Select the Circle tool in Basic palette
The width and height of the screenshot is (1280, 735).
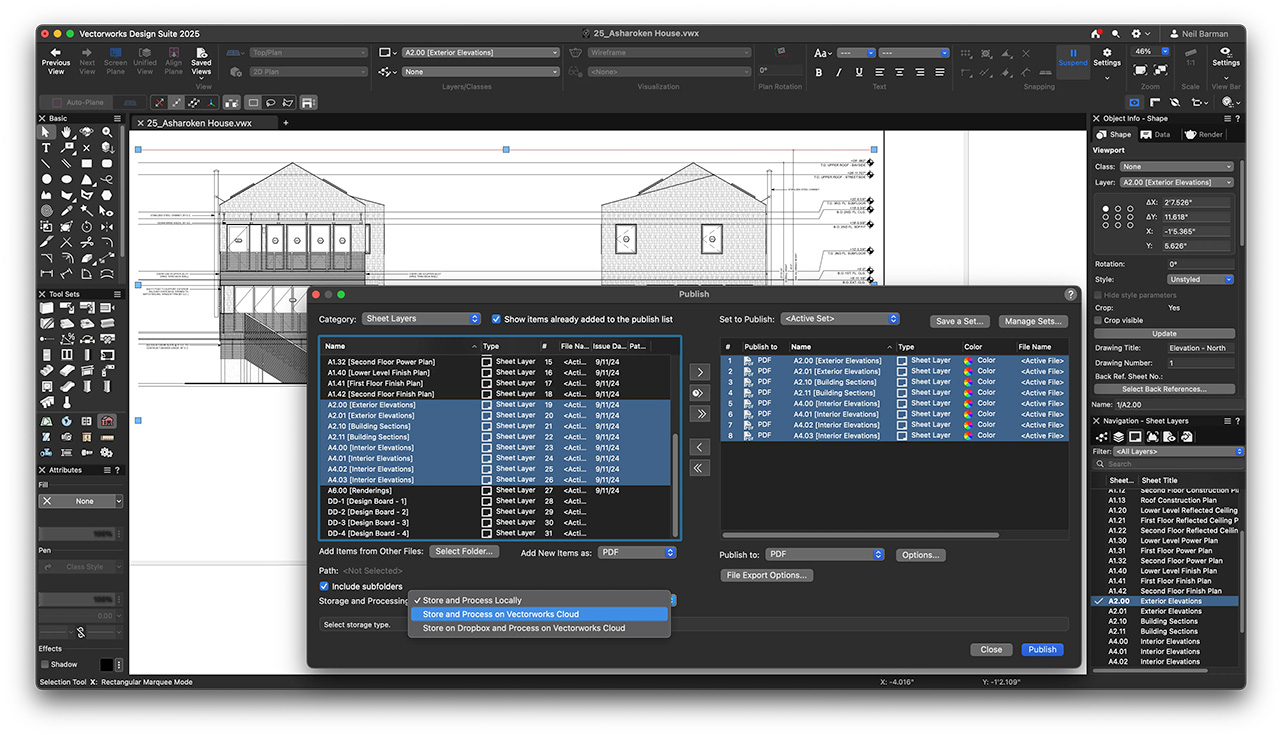[x=46, y=180]
